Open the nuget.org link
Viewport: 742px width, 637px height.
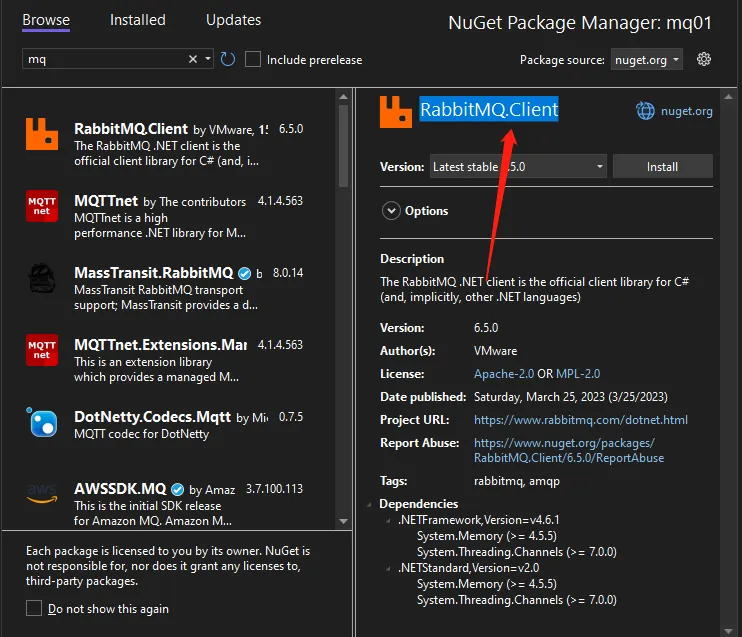[687, 111]
